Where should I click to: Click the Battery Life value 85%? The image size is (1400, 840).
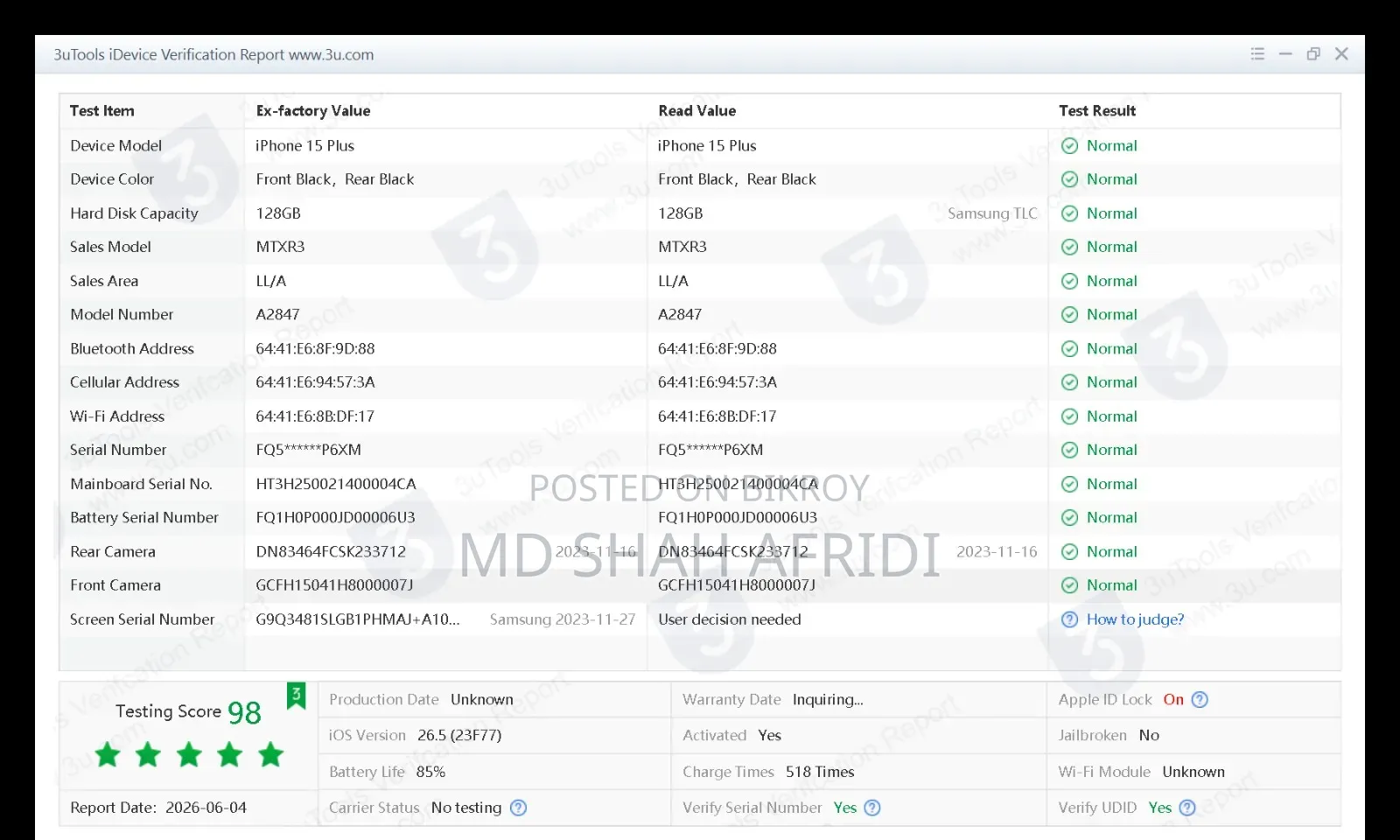pos(430,772)
